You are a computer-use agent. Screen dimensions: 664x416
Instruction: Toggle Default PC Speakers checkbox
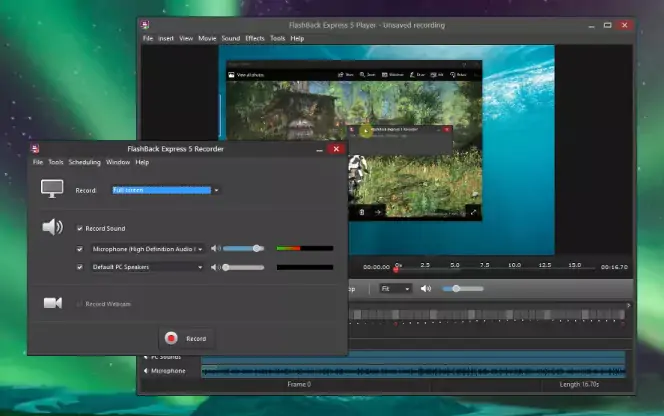[x=80, y=267]
